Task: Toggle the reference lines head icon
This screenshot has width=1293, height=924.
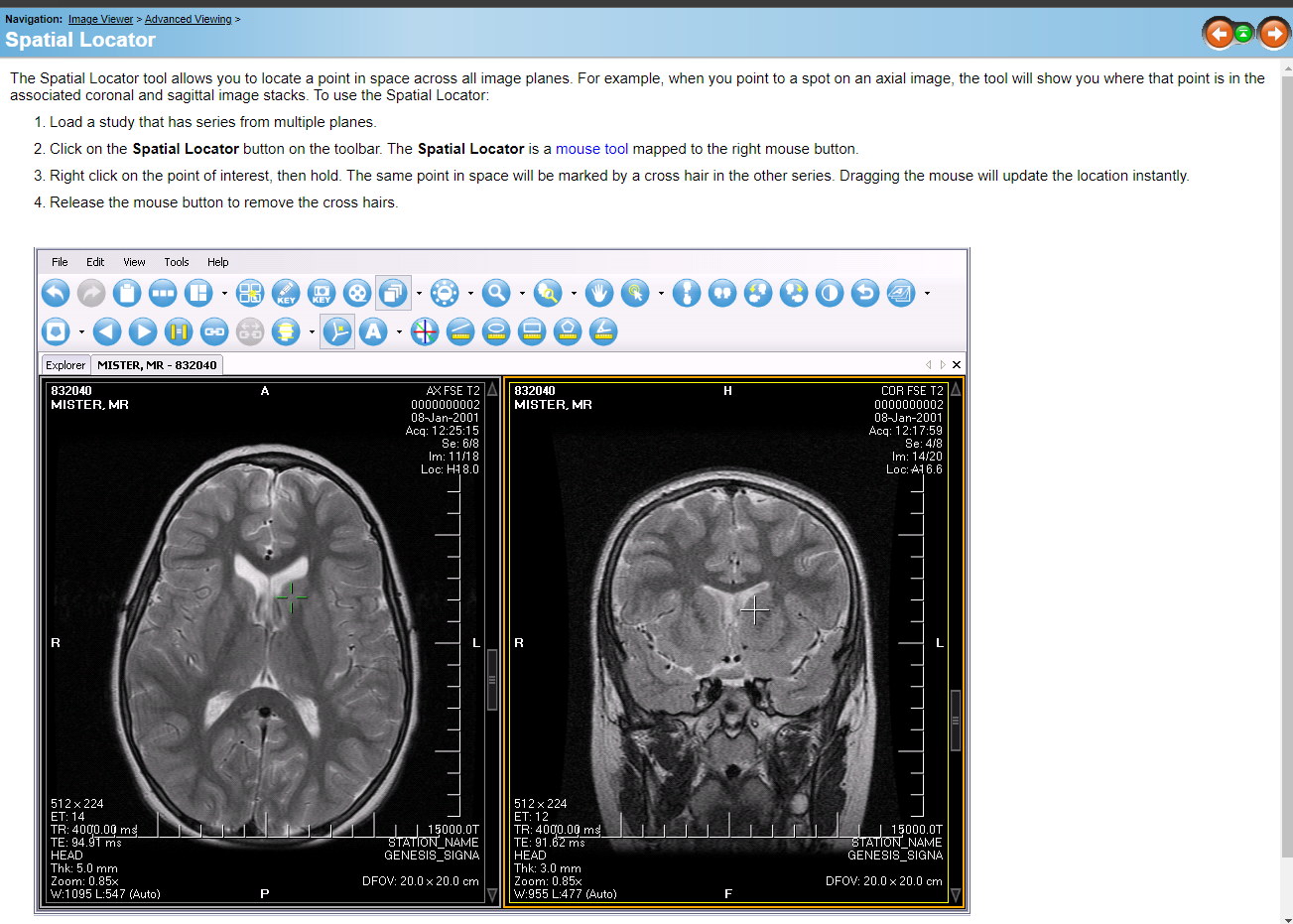Action: tap(286, 330)
